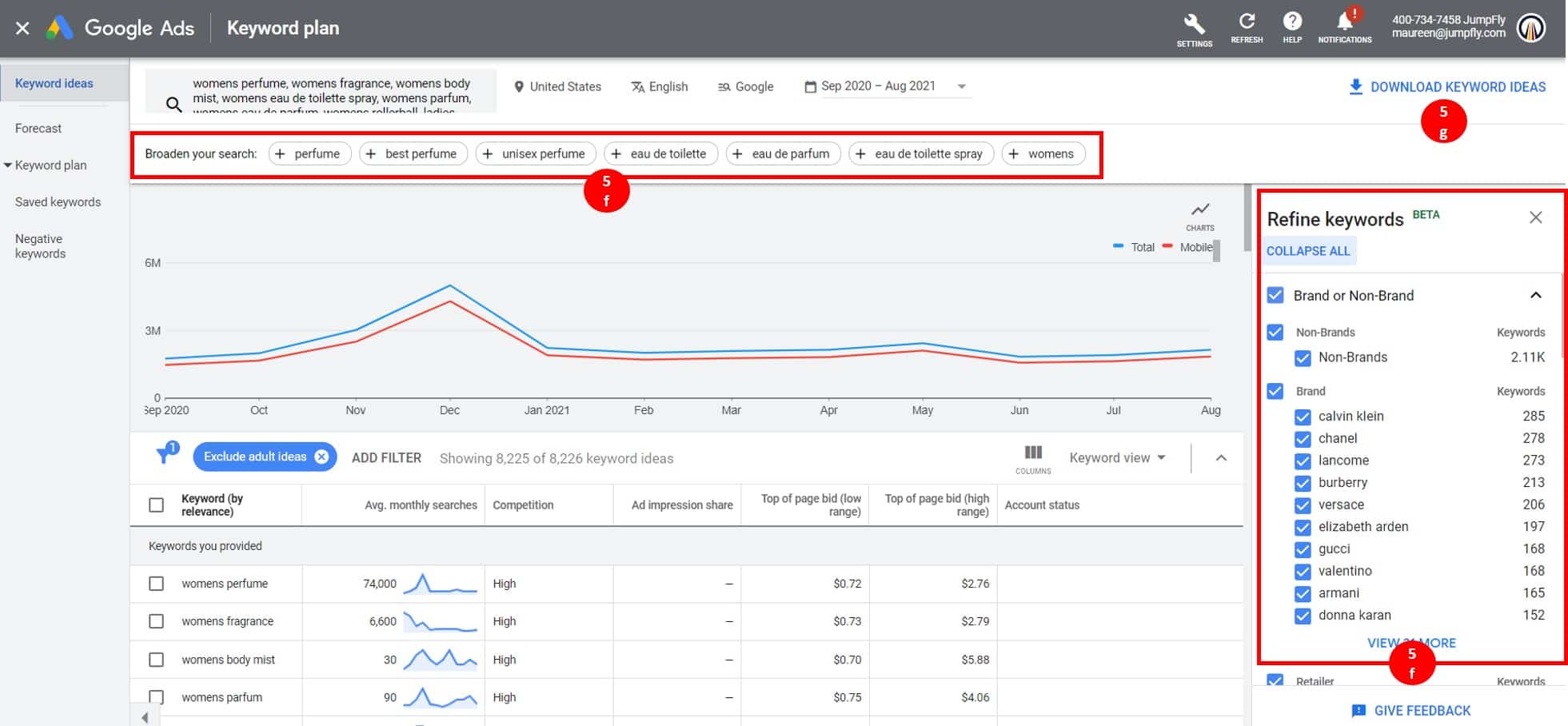Open the Charts options
The width and height of the screenshot is (1568, 726).
tap(1200, 216)
